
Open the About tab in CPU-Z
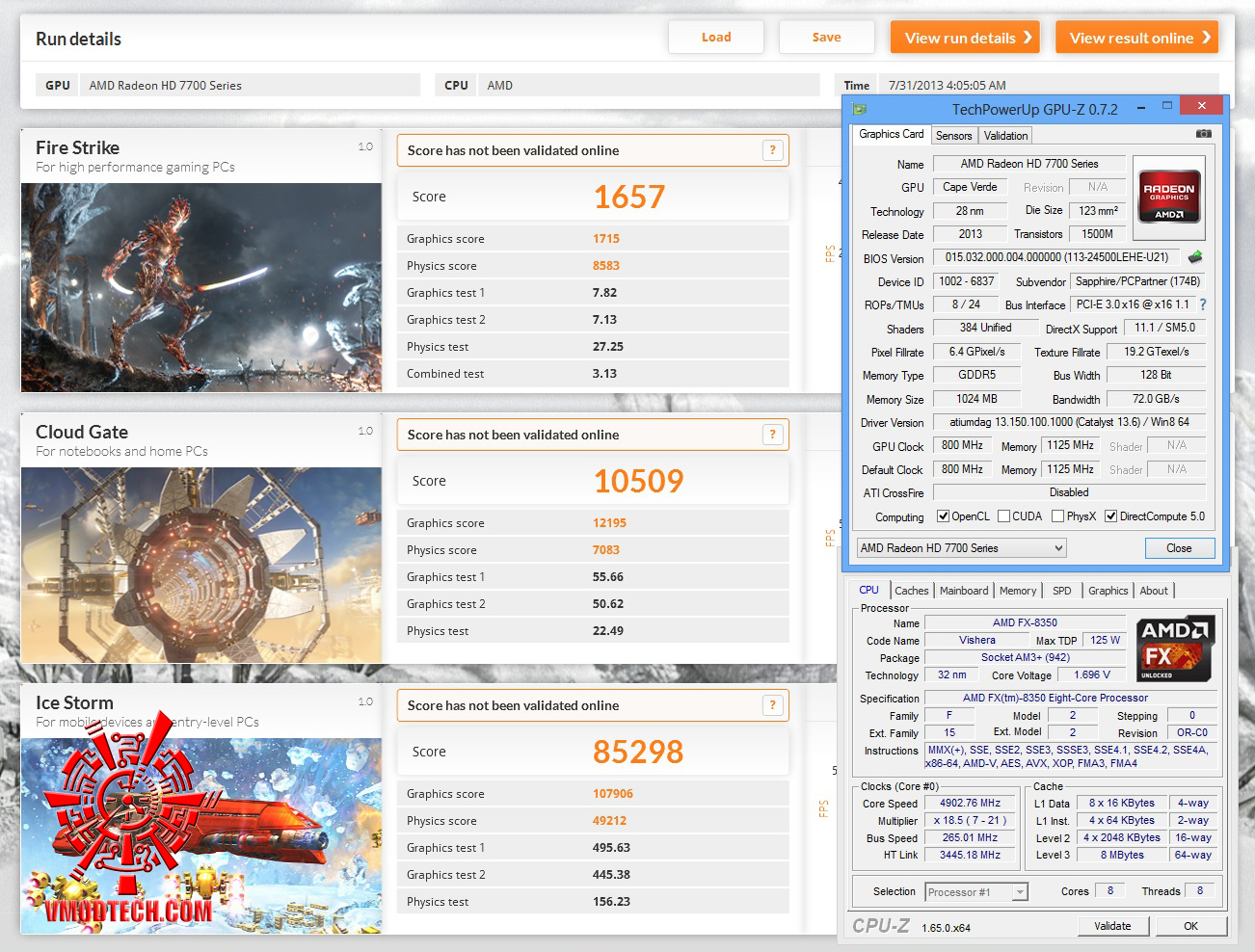pos(1154,591)
